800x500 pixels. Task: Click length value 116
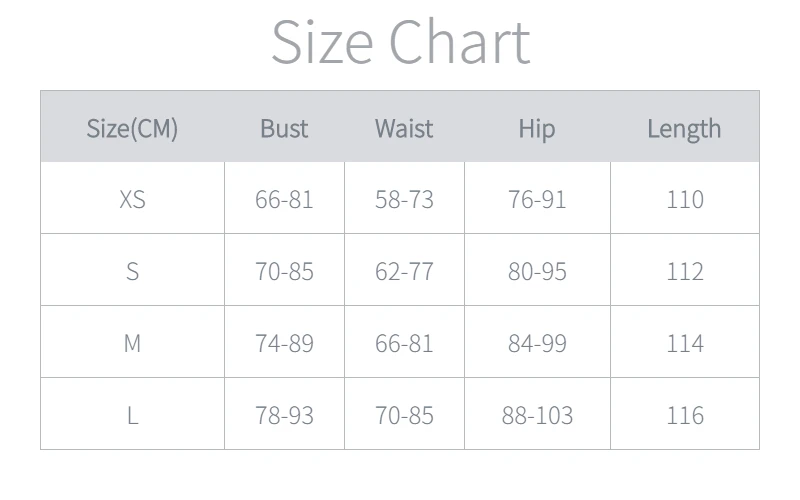click(x=685, y=415)
